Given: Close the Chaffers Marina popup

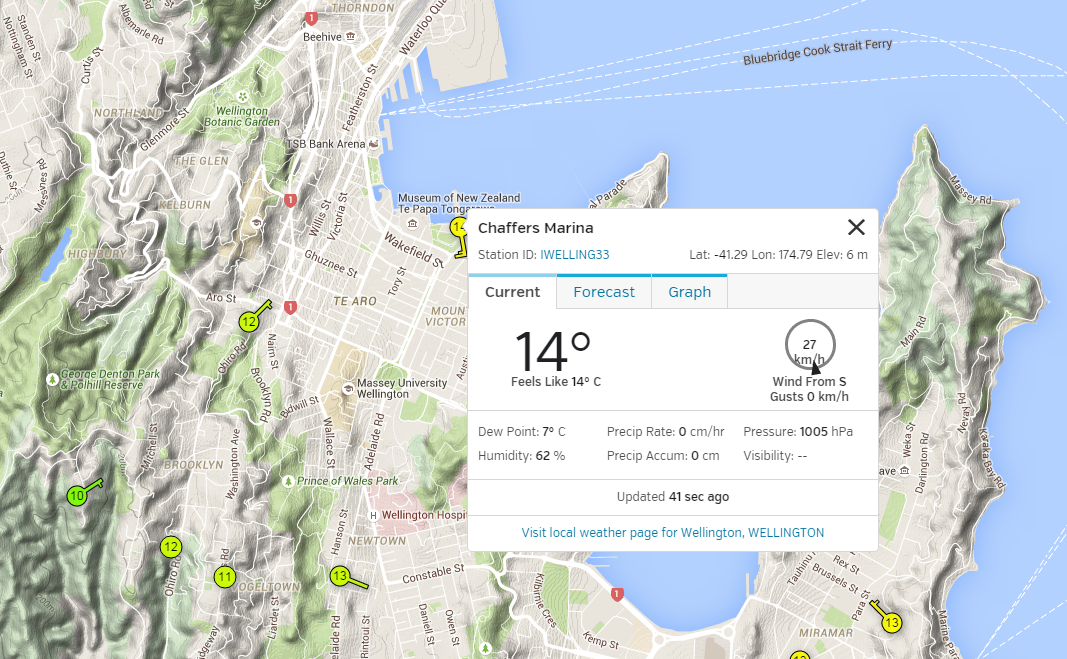Looking at the screenshot, I should (x=856, y=227).
